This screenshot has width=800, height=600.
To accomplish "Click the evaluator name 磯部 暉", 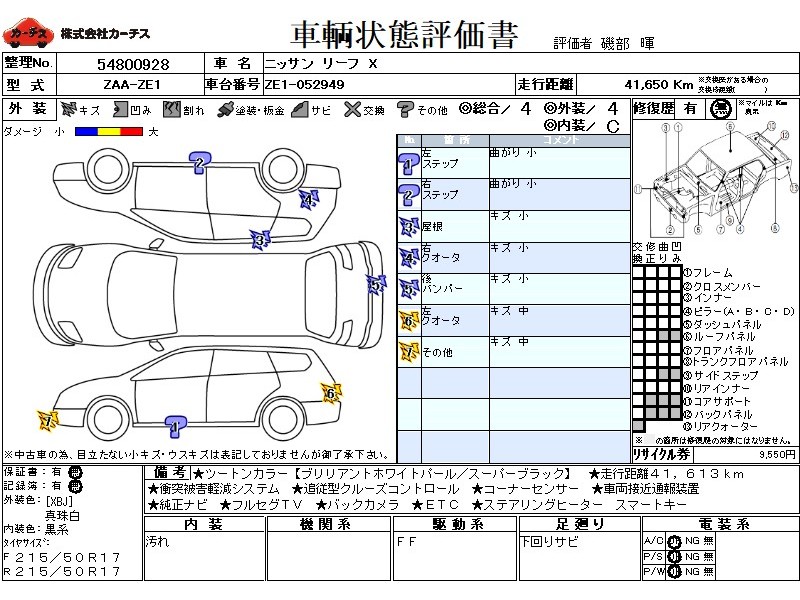I will [x=627, y=44].
